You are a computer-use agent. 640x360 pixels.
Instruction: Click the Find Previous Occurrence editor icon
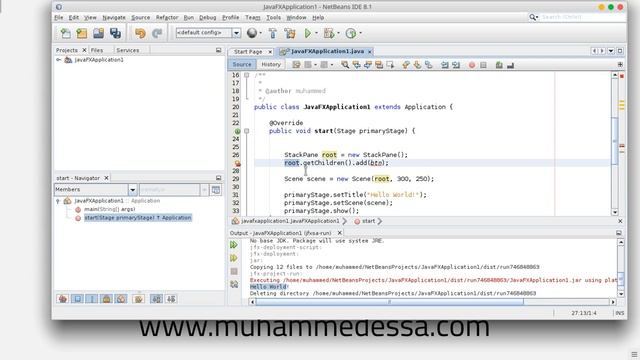356,64
